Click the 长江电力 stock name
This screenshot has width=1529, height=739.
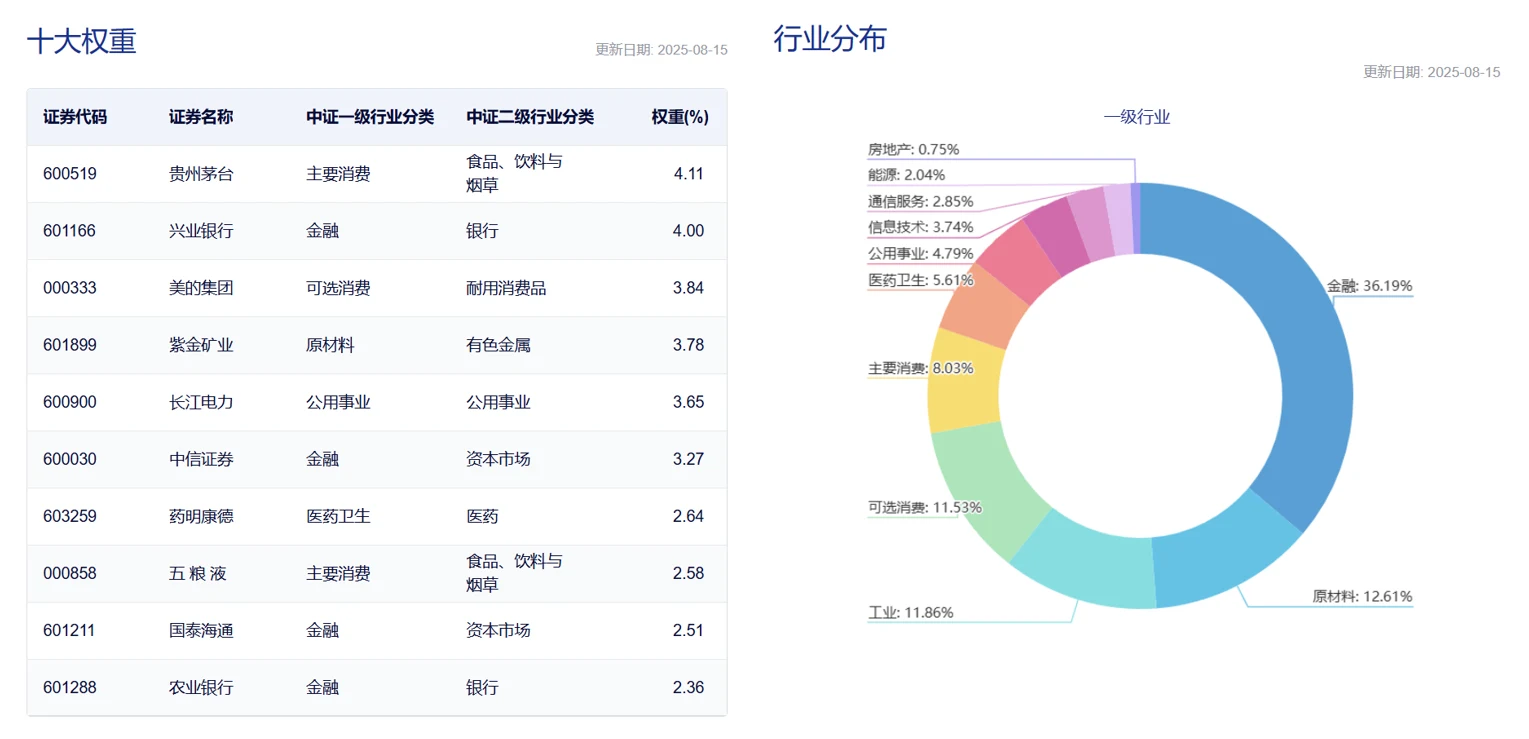click(201, 402)
